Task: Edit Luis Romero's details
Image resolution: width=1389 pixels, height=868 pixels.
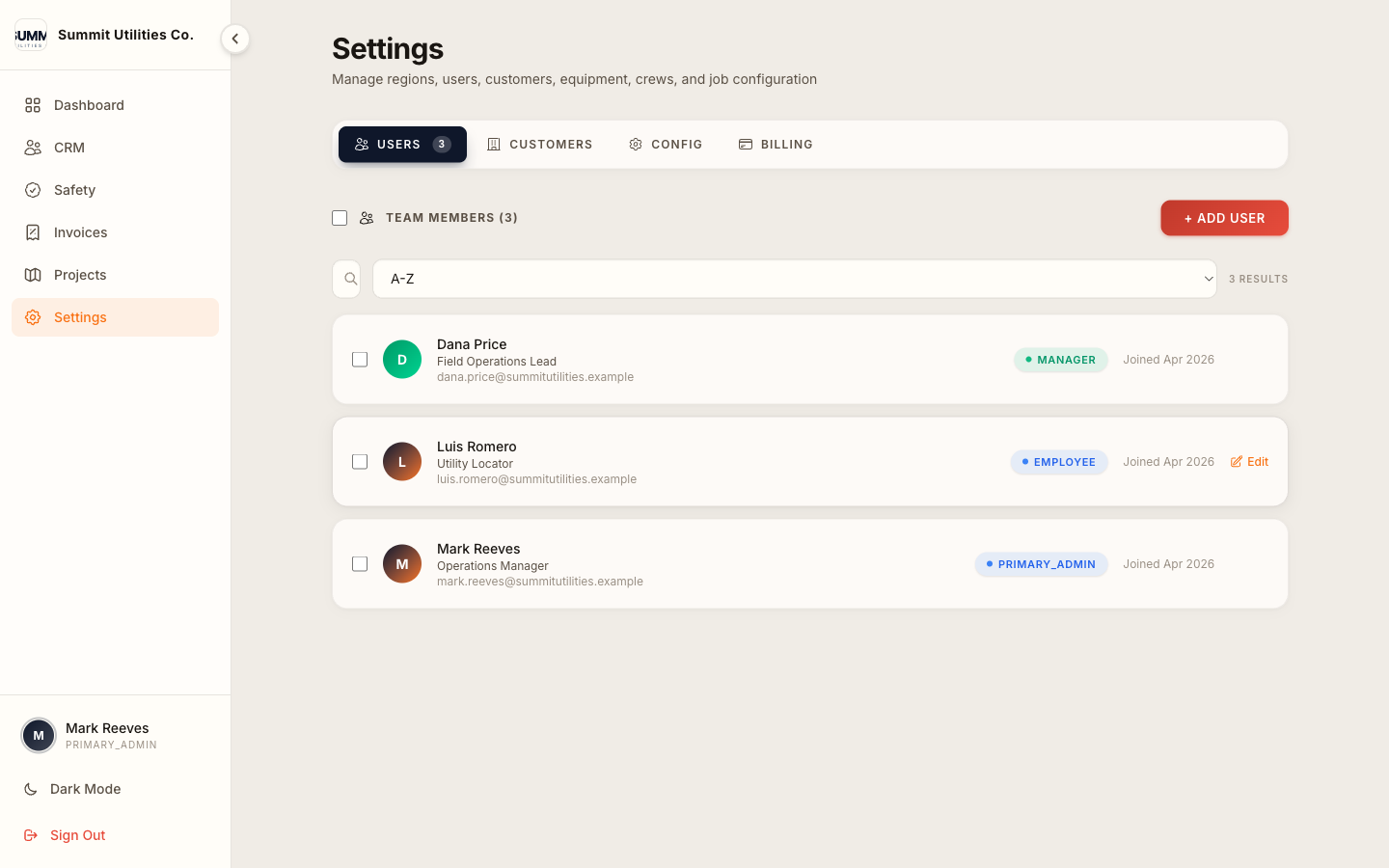Action: pyautogui.click(x=1248, y=461)
